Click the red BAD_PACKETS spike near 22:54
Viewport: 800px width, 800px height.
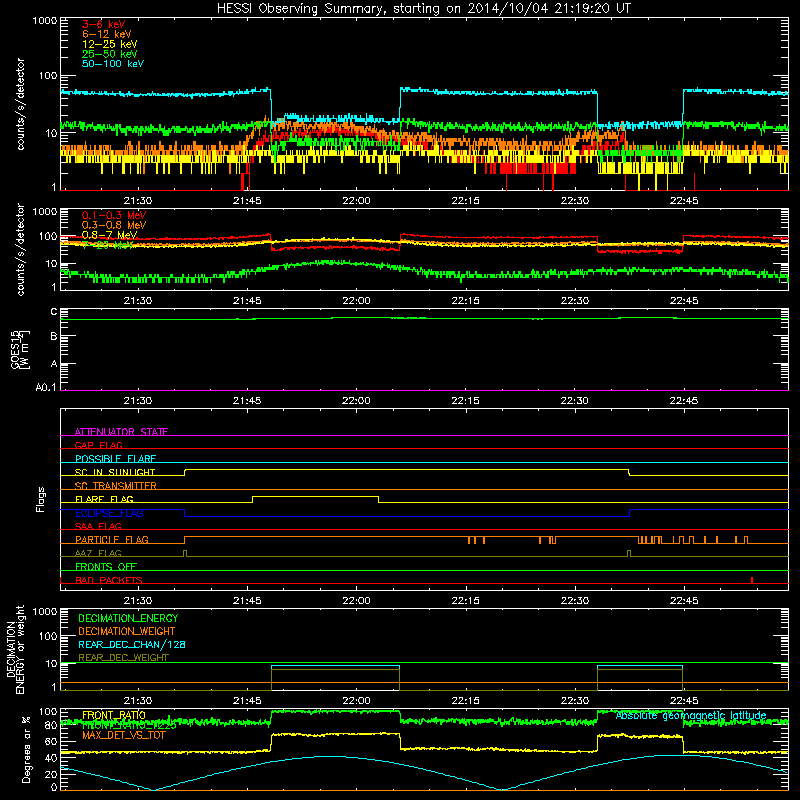click(752, 580)
